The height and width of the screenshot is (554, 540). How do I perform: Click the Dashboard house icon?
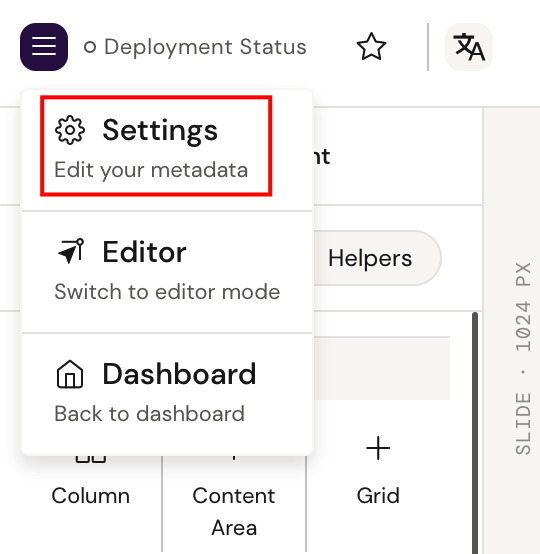(70, 374)
